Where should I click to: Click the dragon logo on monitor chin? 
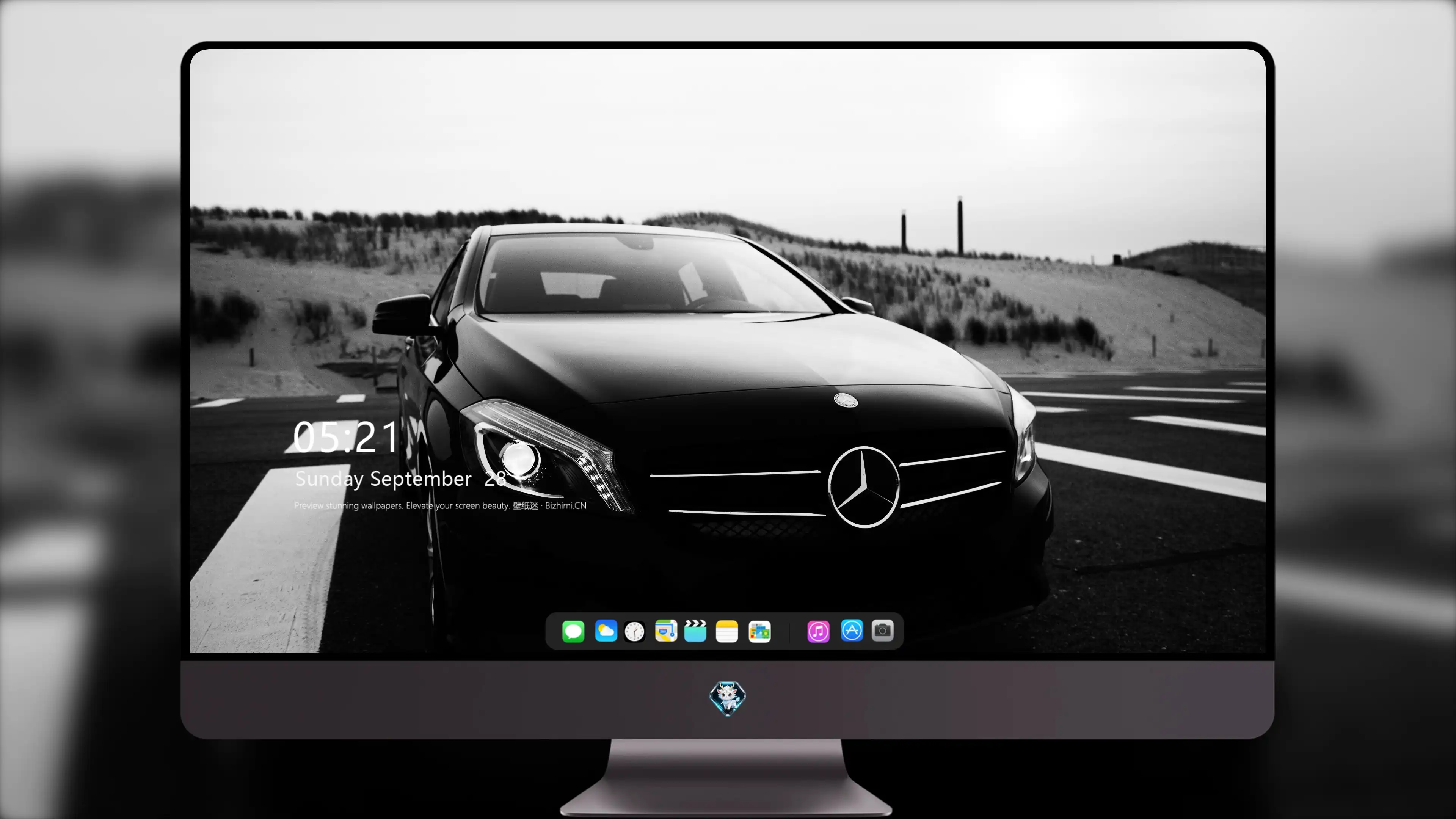point(728,698)
